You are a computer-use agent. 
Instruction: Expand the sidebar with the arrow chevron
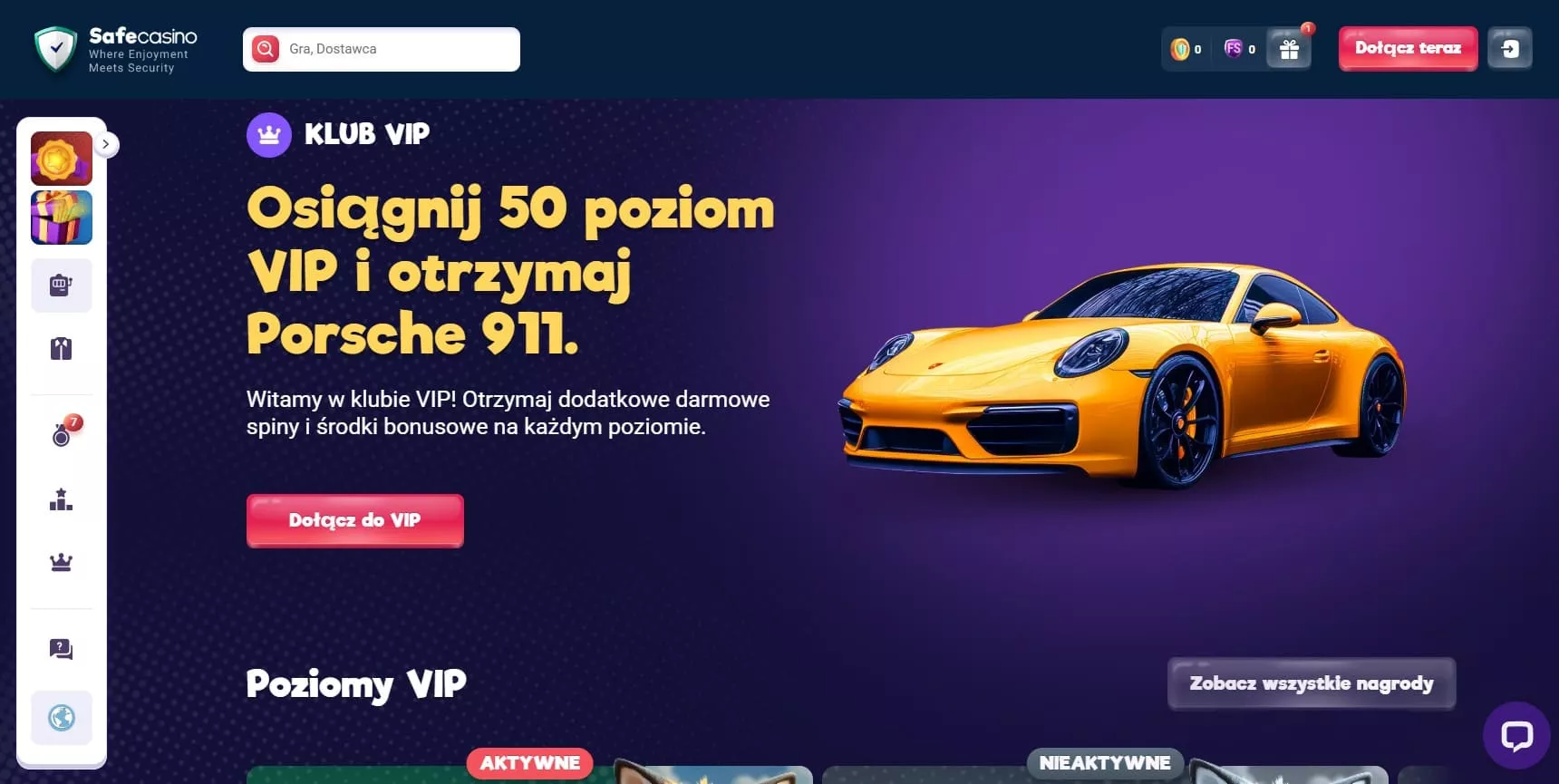point(106,144)
